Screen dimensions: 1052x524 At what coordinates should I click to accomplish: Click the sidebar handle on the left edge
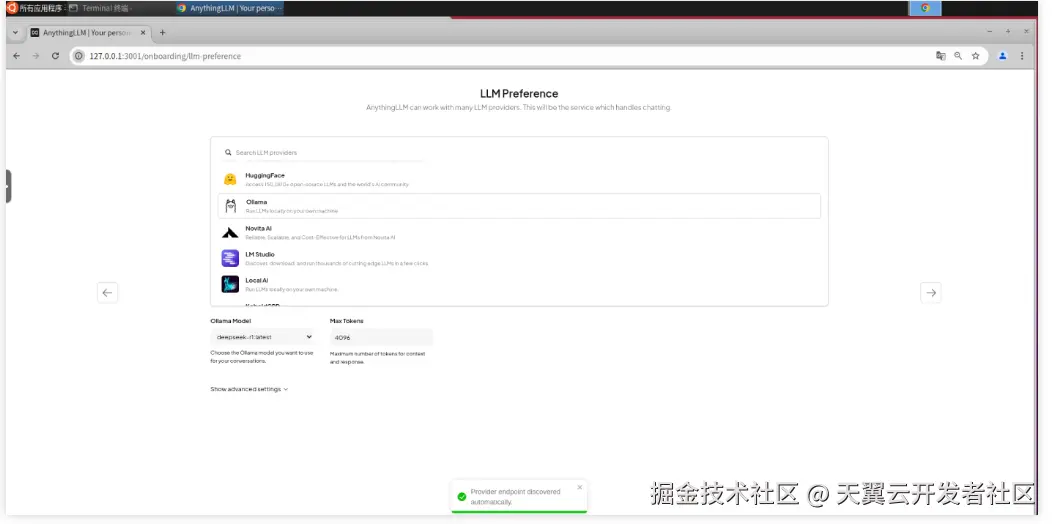[x=8, y=186]
